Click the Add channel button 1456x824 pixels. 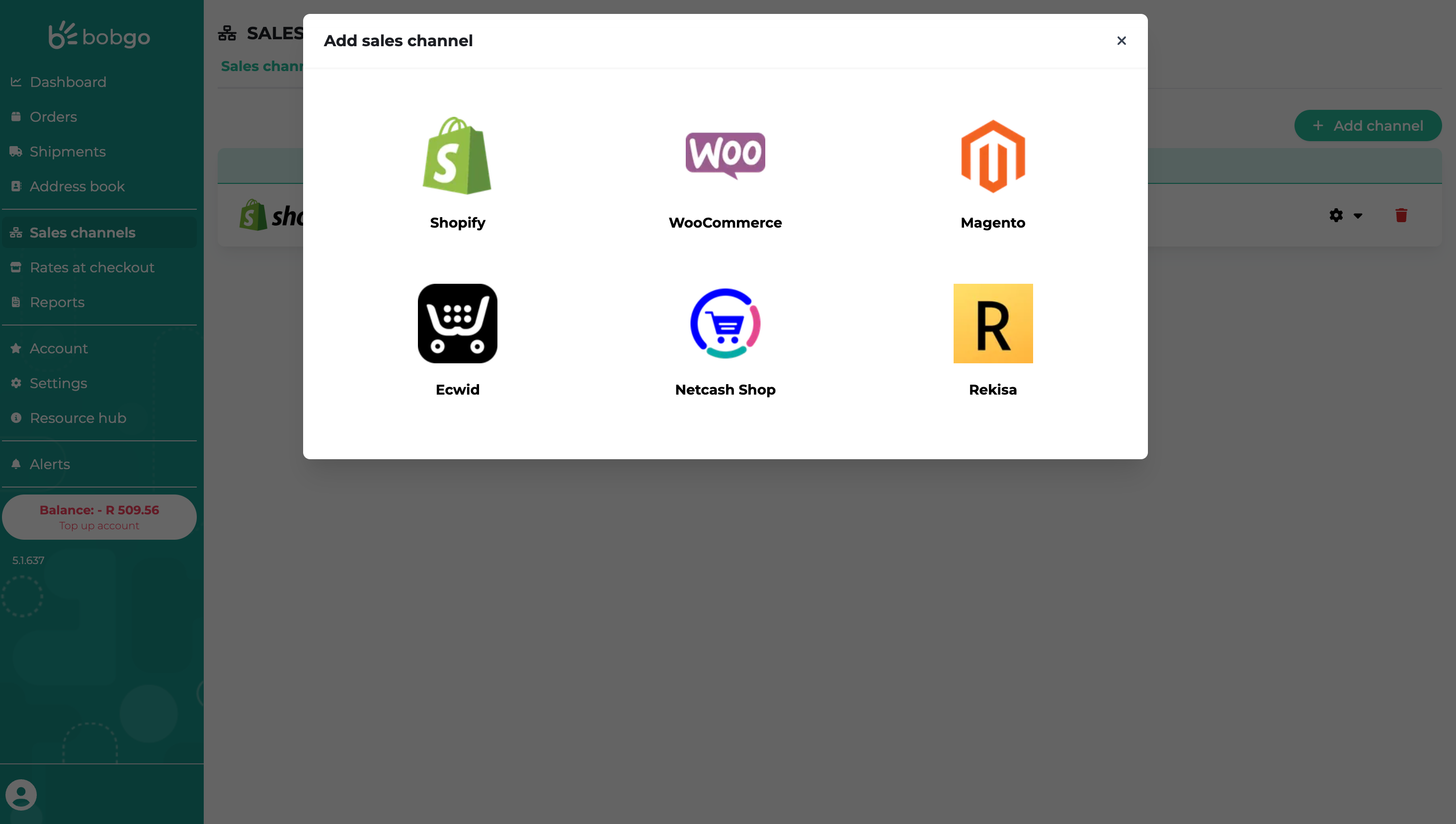(1368, 126)
